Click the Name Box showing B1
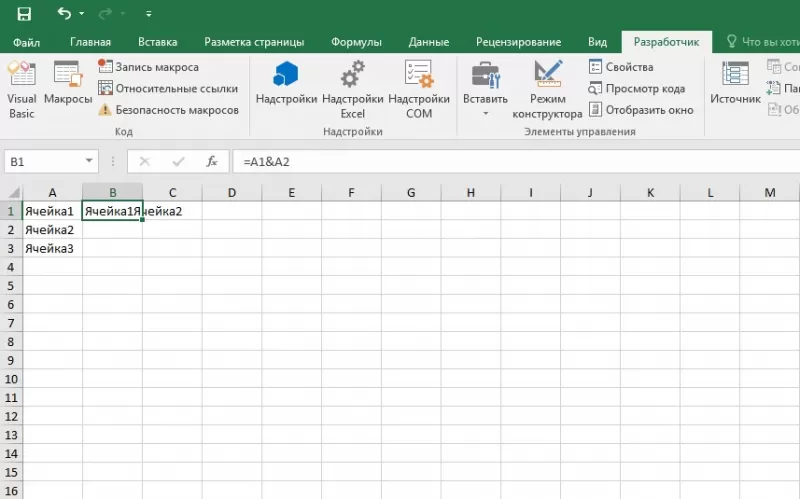Screen dimensions: 800x499 [43, 162]
